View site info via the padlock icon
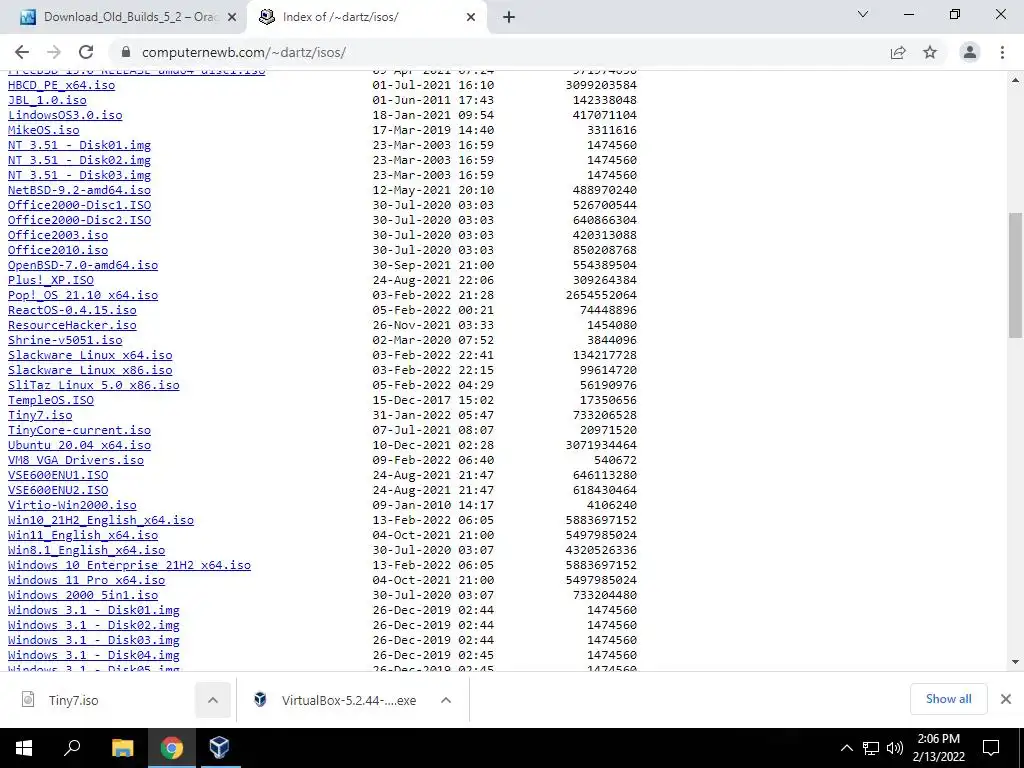The height and width of the screenshot is (768, 1024). tap(126, 52)
